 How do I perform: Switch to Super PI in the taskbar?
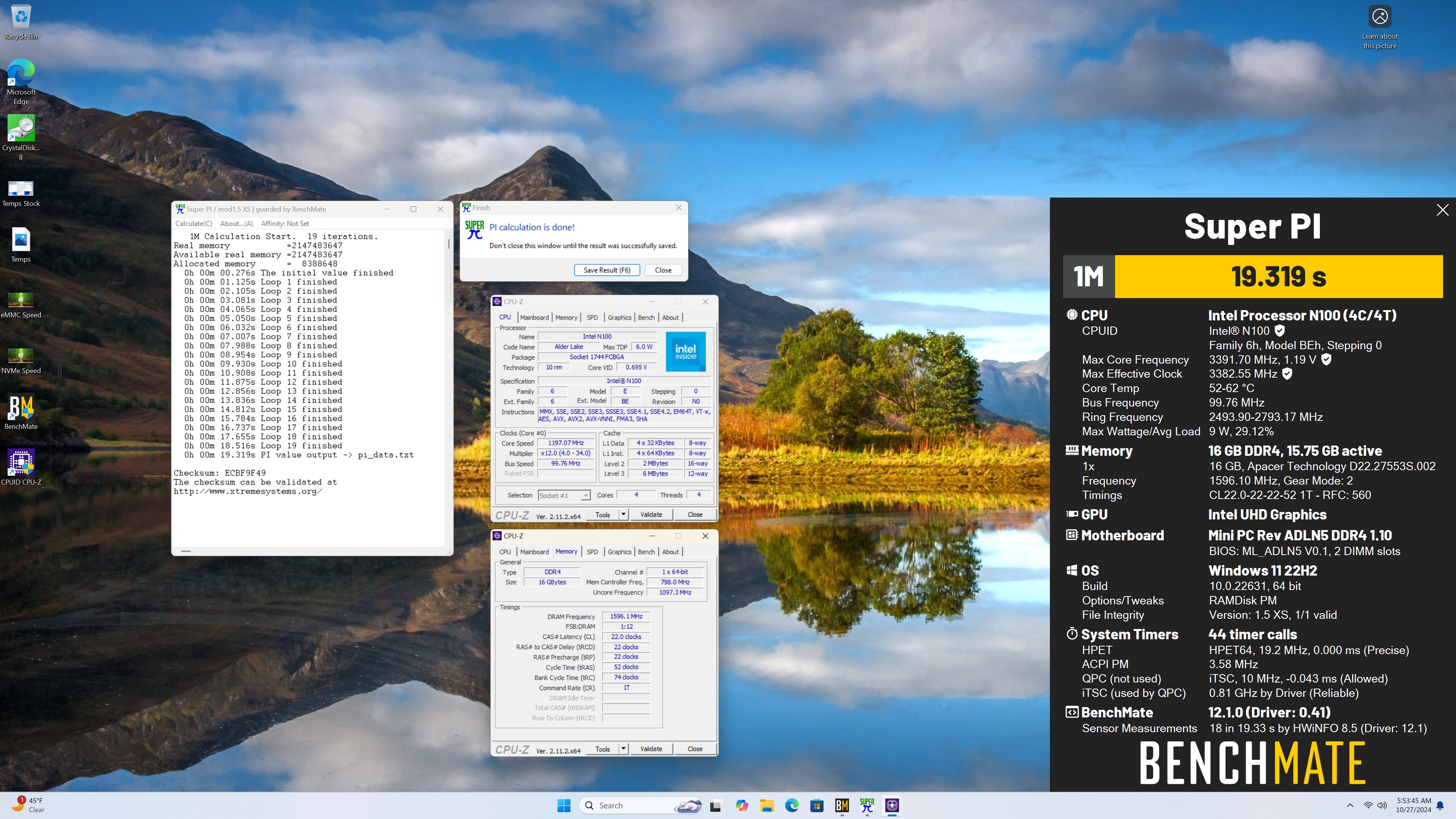click(x=867, y=805)
